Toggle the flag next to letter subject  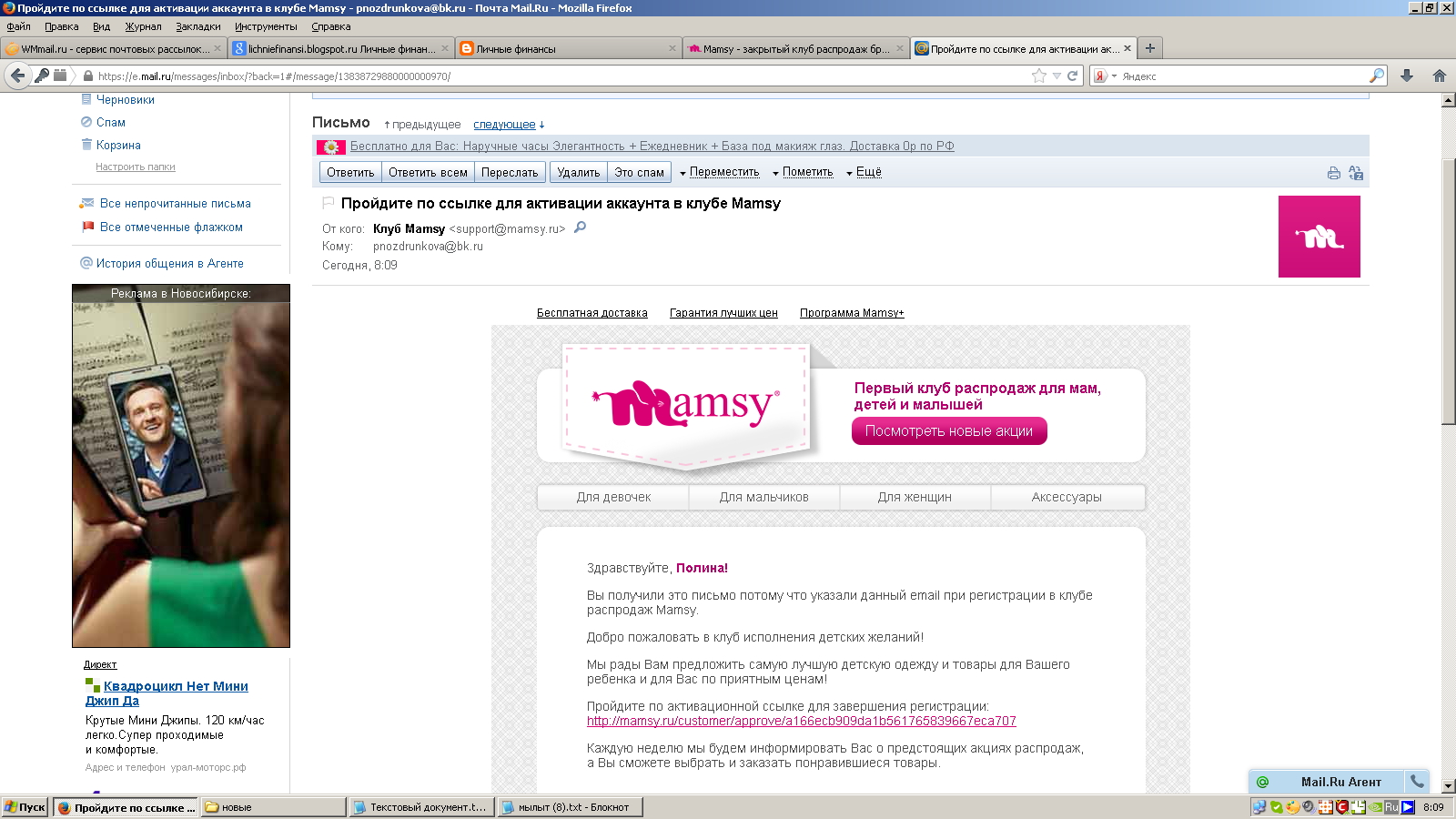click(x=329, y=203)
